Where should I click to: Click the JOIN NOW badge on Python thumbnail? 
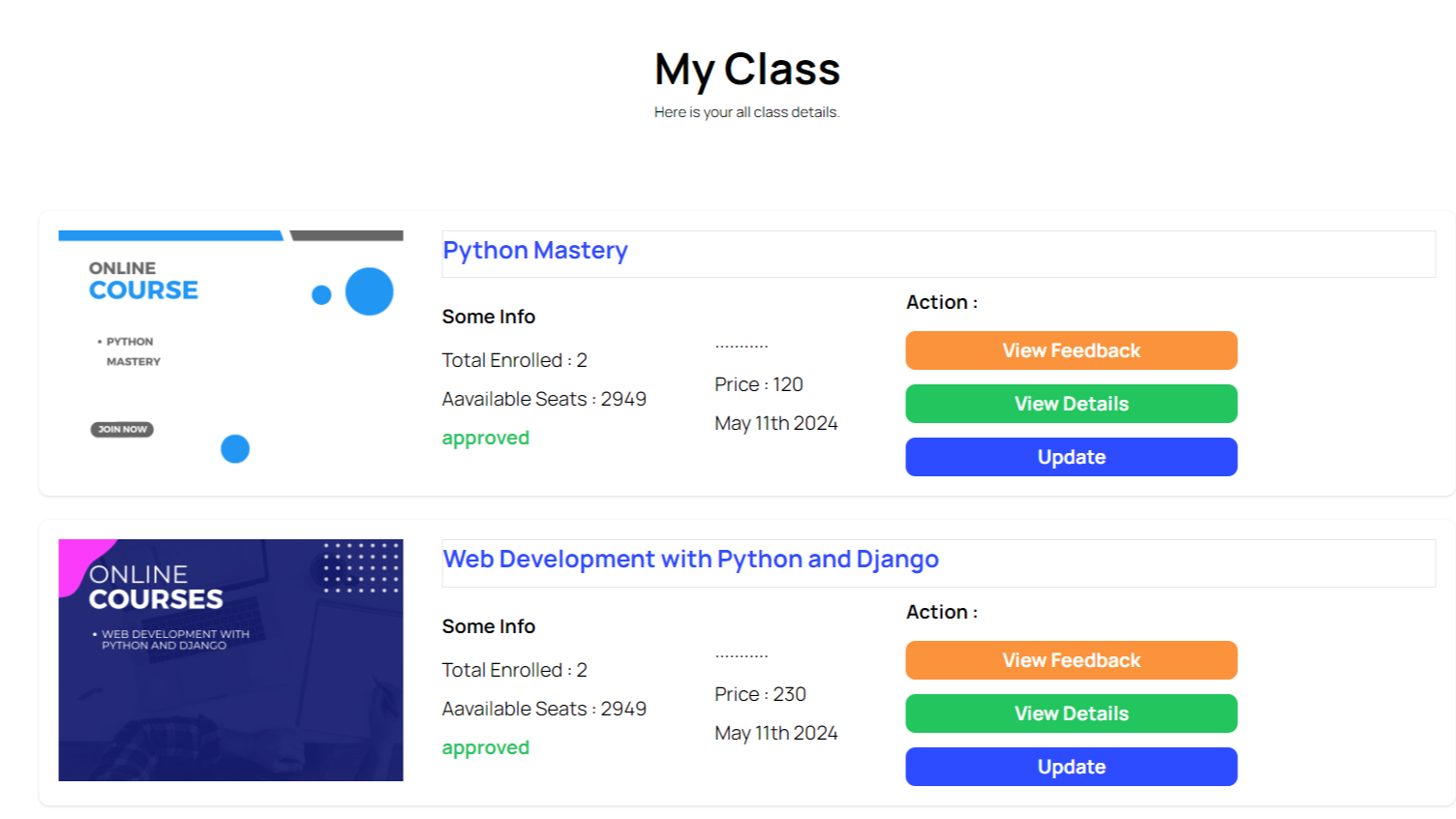[x=122, y=429]
